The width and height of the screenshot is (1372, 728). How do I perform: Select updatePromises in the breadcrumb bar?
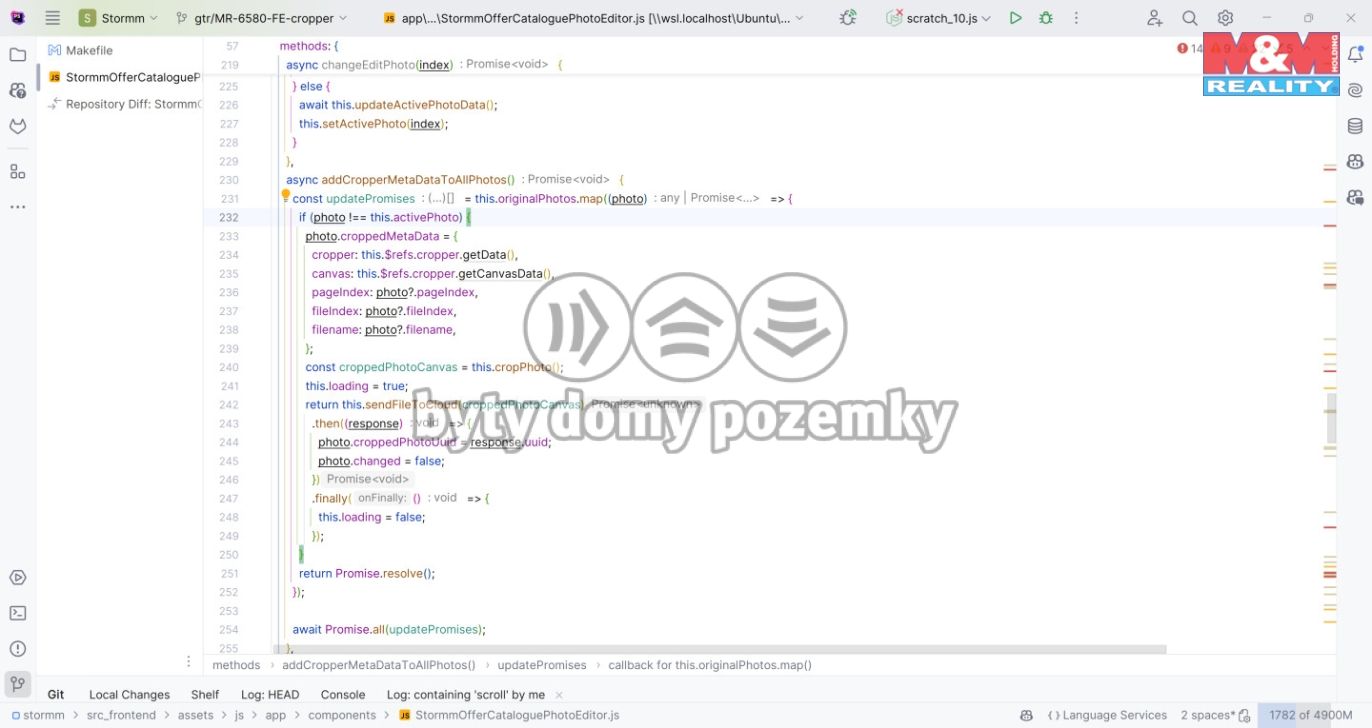click(541, 664)
